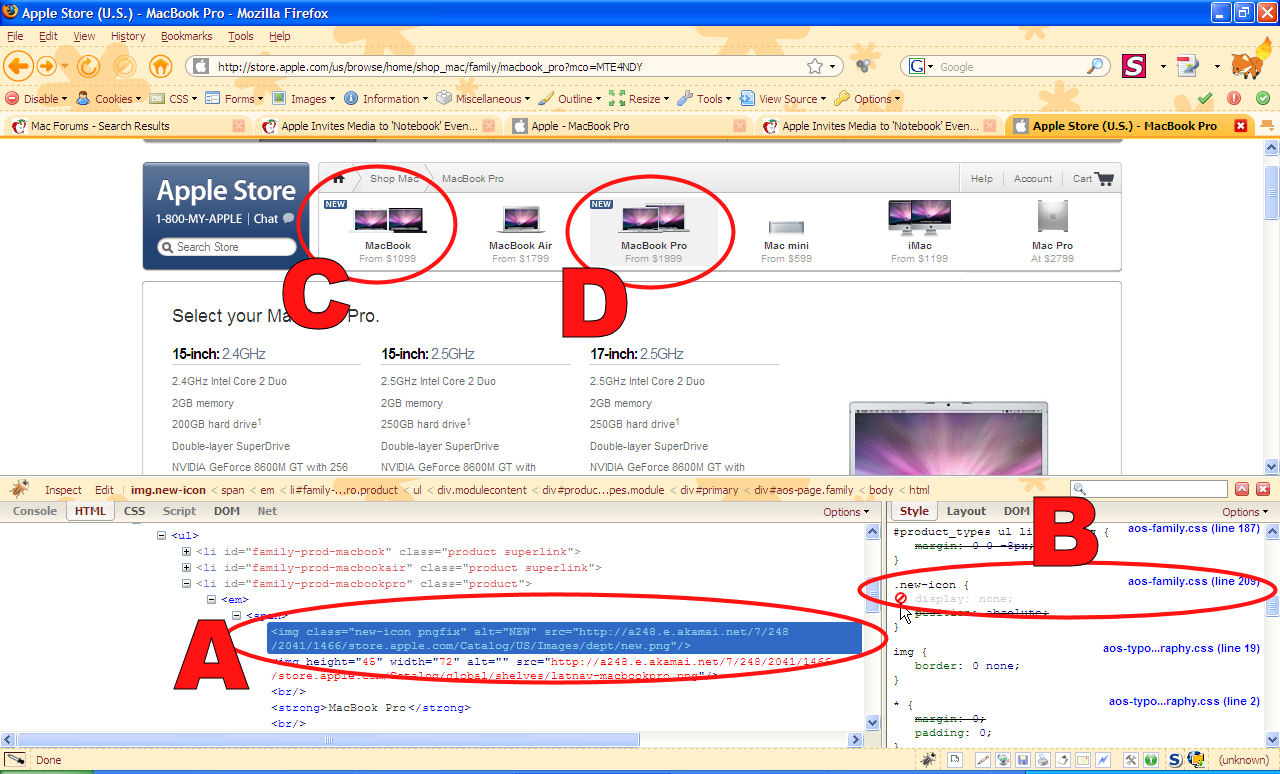Open the CSS dropdown in developer toolbar

pyautogui.click(x=173, y=98)
